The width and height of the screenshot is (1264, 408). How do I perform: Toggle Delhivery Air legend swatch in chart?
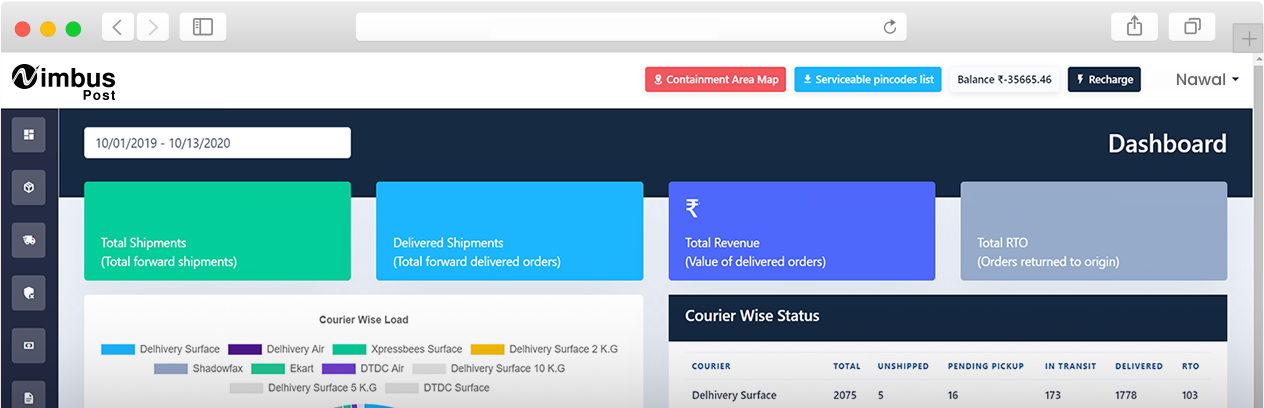(x=245, y=350)
